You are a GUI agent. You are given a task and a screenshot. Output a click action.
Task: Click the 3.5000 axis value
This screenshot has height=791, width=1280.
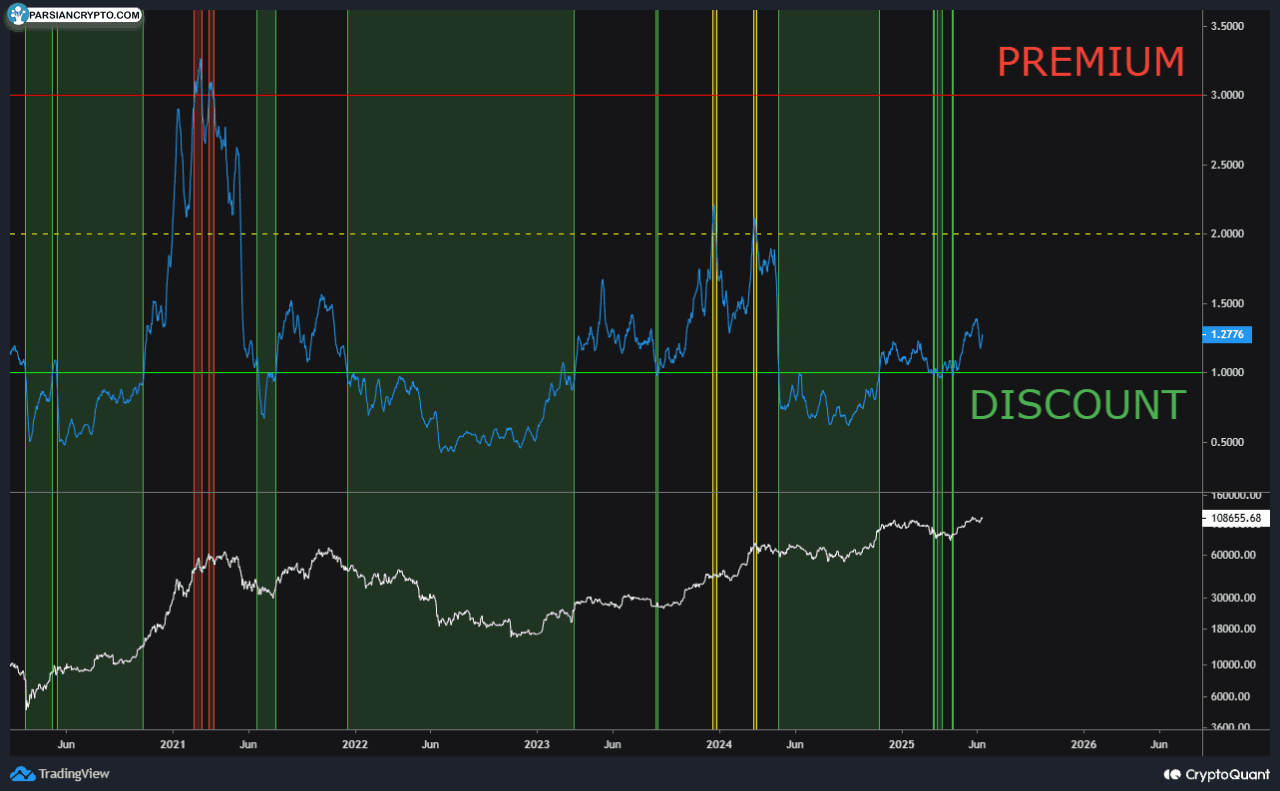pyautogui.click(x=1227, y=26)
